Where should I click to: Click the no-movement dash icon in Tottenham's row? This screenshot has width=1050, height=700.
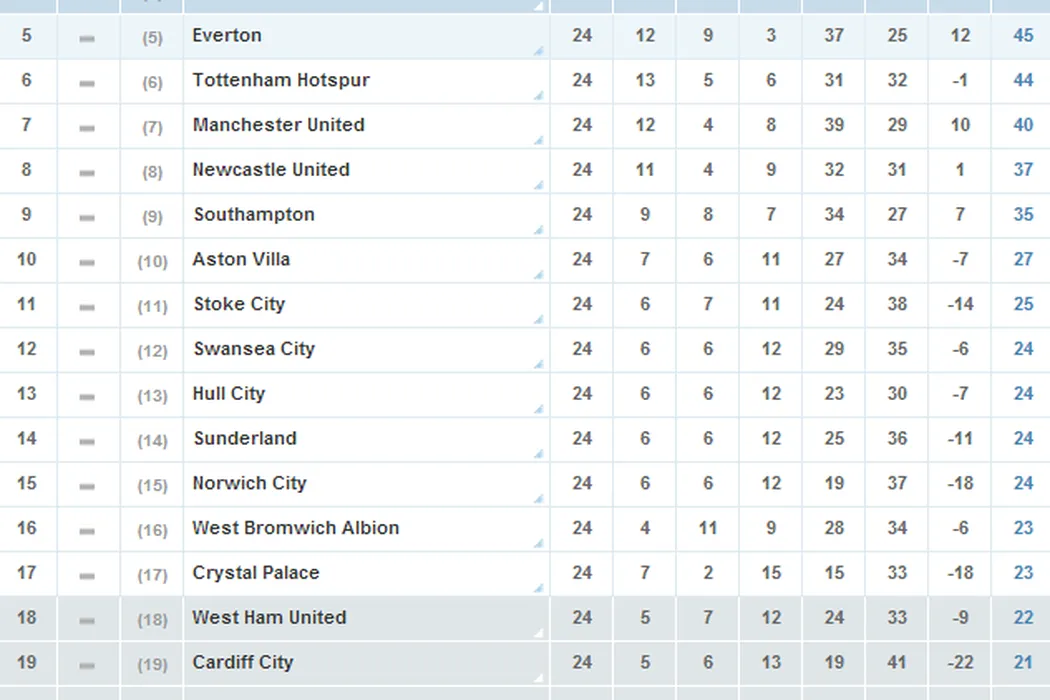pos(87,83)
